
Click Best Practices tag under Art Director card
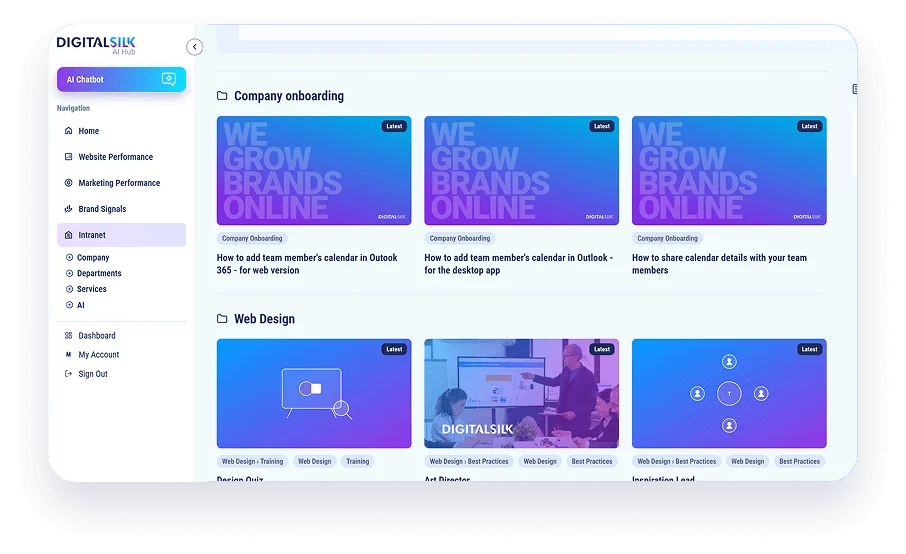click(592, 461)
